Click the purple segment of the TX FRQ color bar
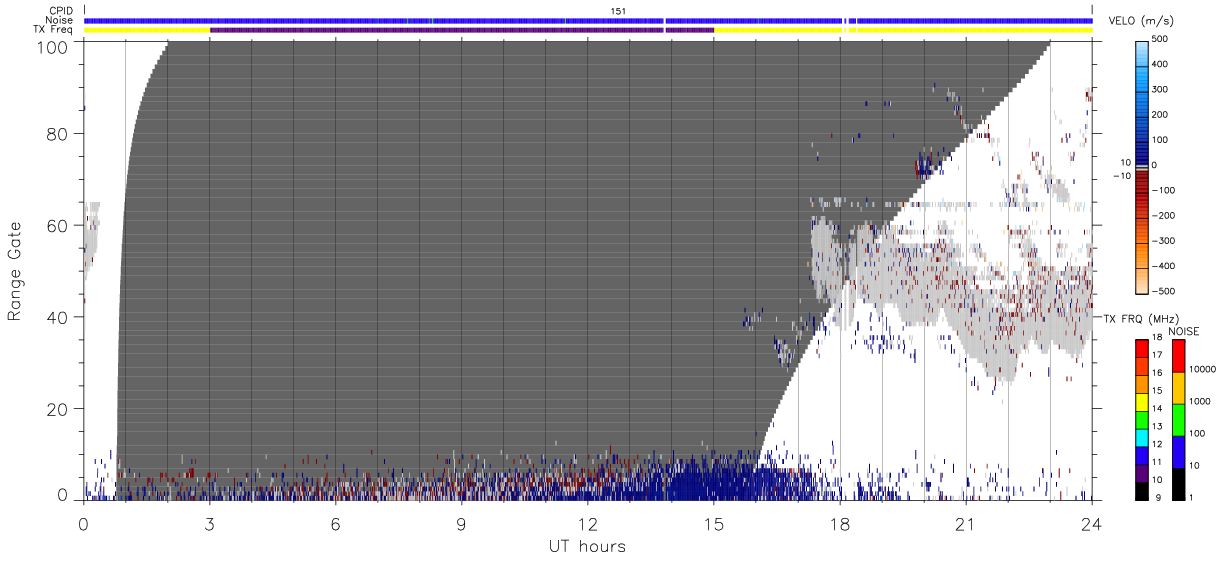The image size is (1228, 567). coord(1141,473)
